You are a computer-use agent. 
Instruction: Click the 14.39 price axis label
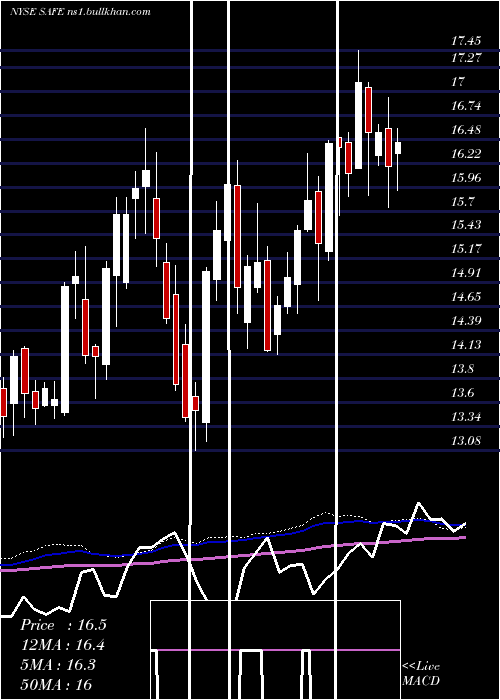click(466, 321)
